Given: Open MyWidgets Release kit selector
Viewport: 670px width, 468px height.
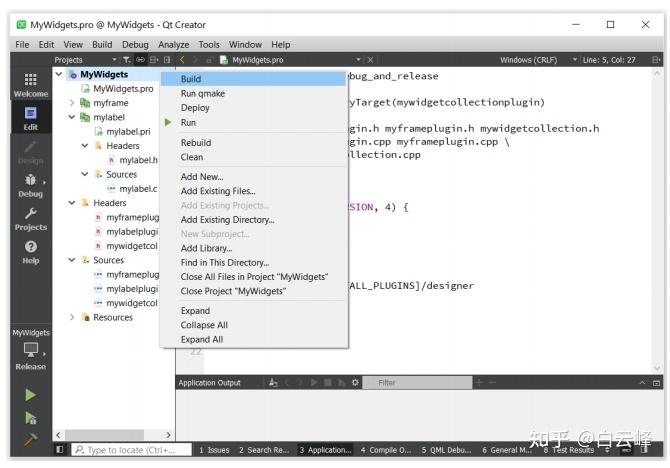Looking at the screenshot, I should coord(30,349).
